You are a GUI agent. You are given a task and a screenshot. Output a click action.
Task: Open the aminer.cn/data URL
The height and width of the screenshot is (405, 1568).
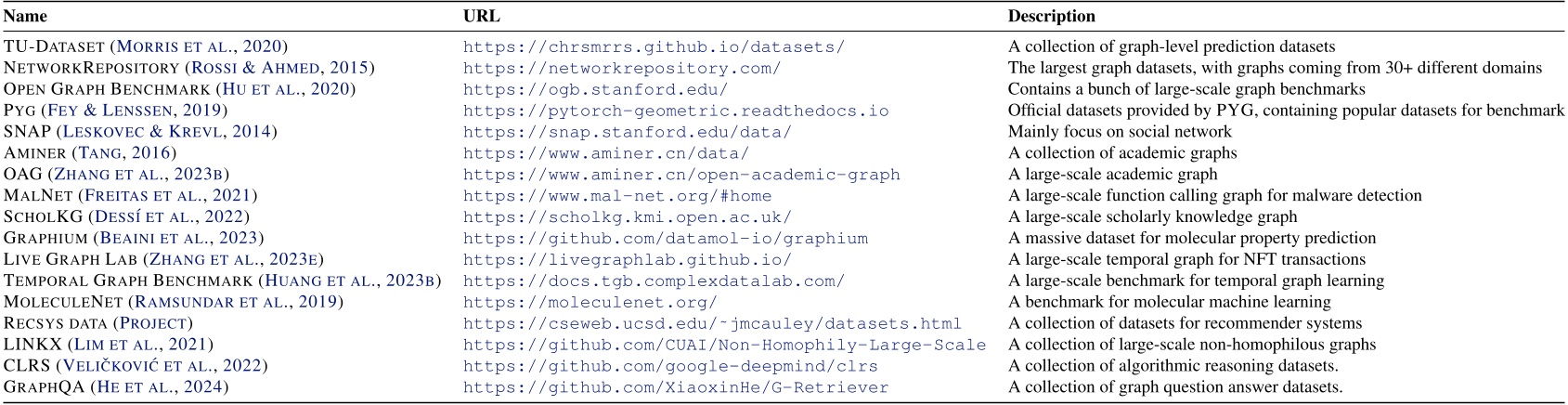click(x=606, y=153)
